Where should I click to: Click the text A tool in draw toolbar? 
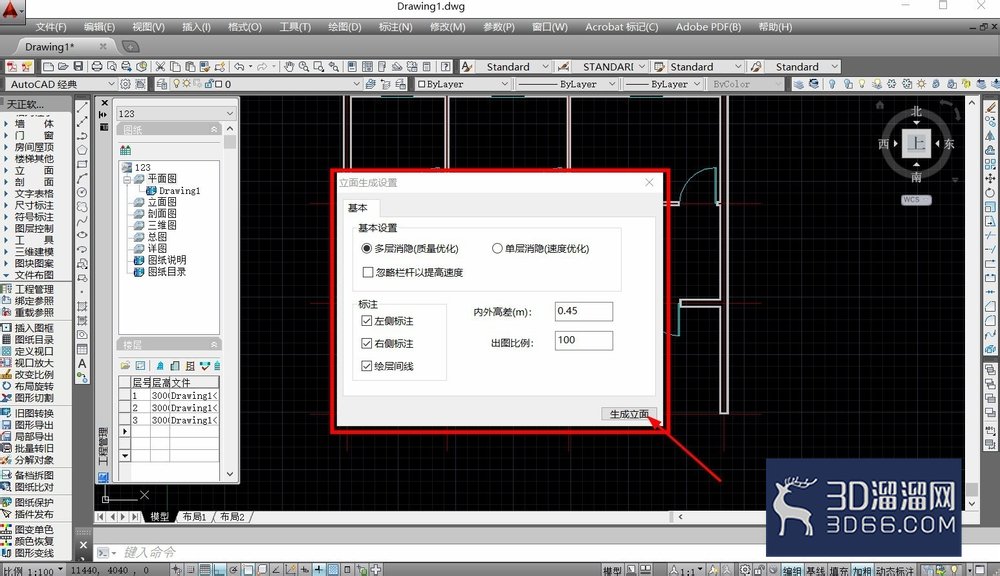[82, 363]
